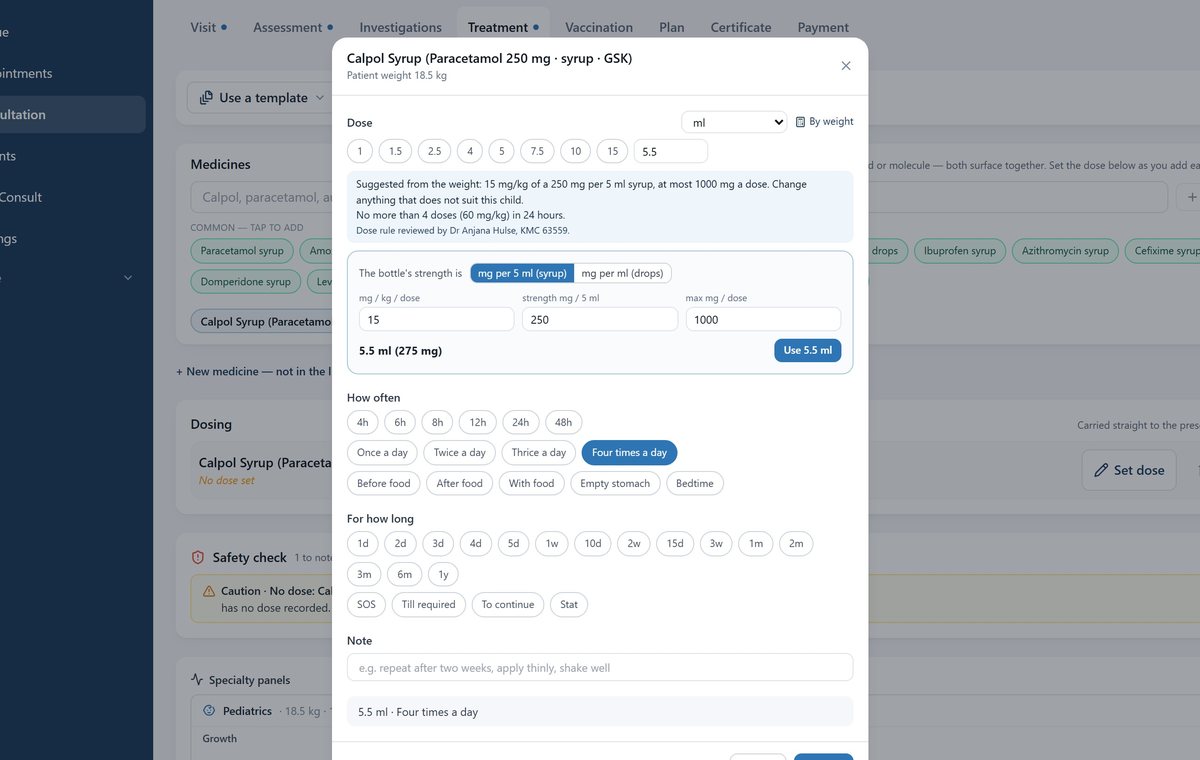Viewport: 1200px width, 760px height.
Task: Select the SOS duration option
Action: click(366, 605)
